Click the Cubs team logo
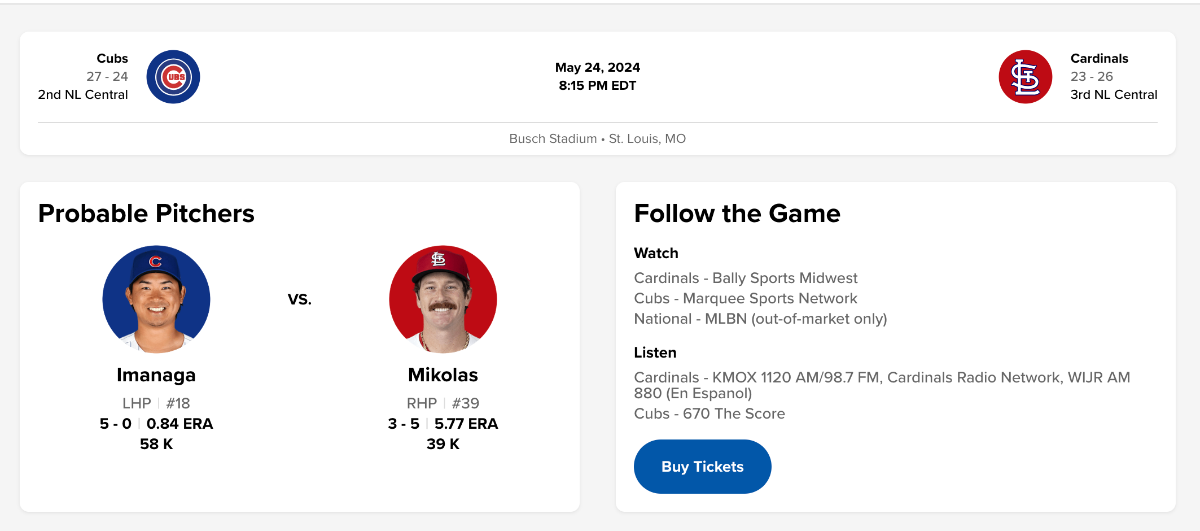1200x531 pixels. 173,77
